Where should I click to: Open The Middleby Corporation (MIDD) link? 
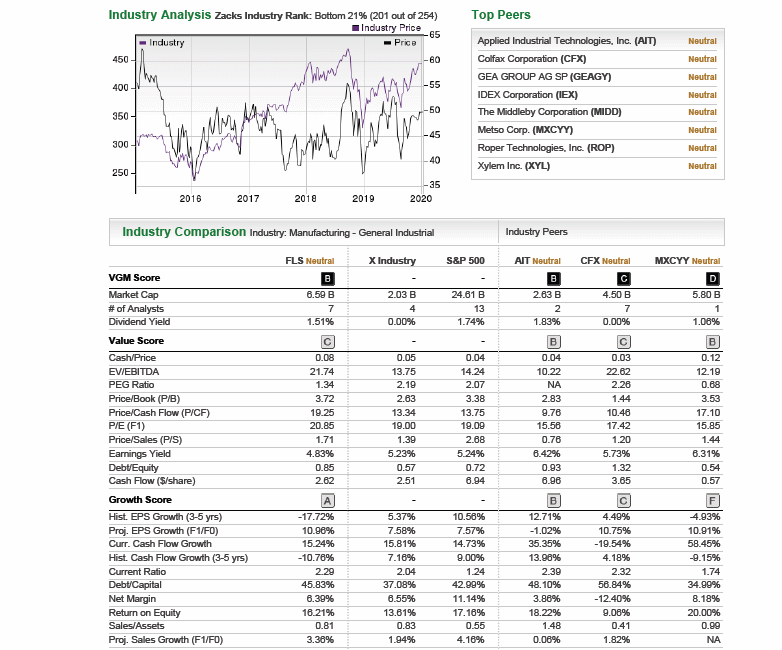point(549,112)
